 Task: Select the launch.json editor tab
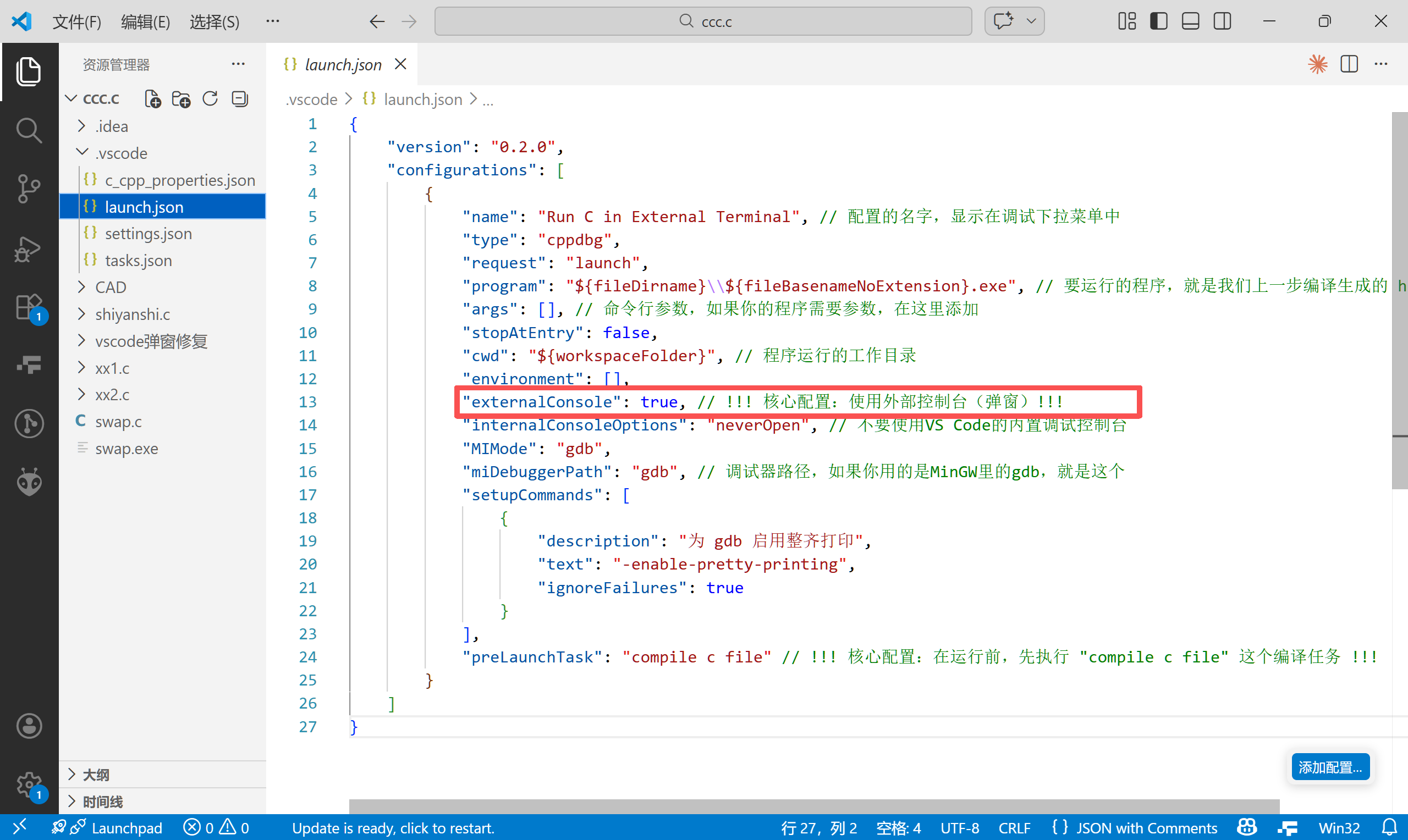coord(343,64)
